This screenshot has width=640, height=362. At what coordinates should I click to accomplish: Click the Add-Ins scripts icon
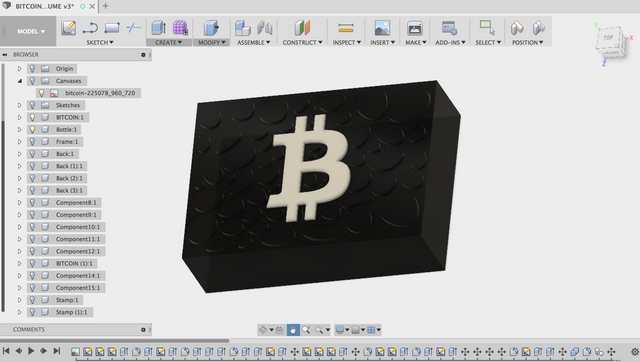[x=449, y=28]
